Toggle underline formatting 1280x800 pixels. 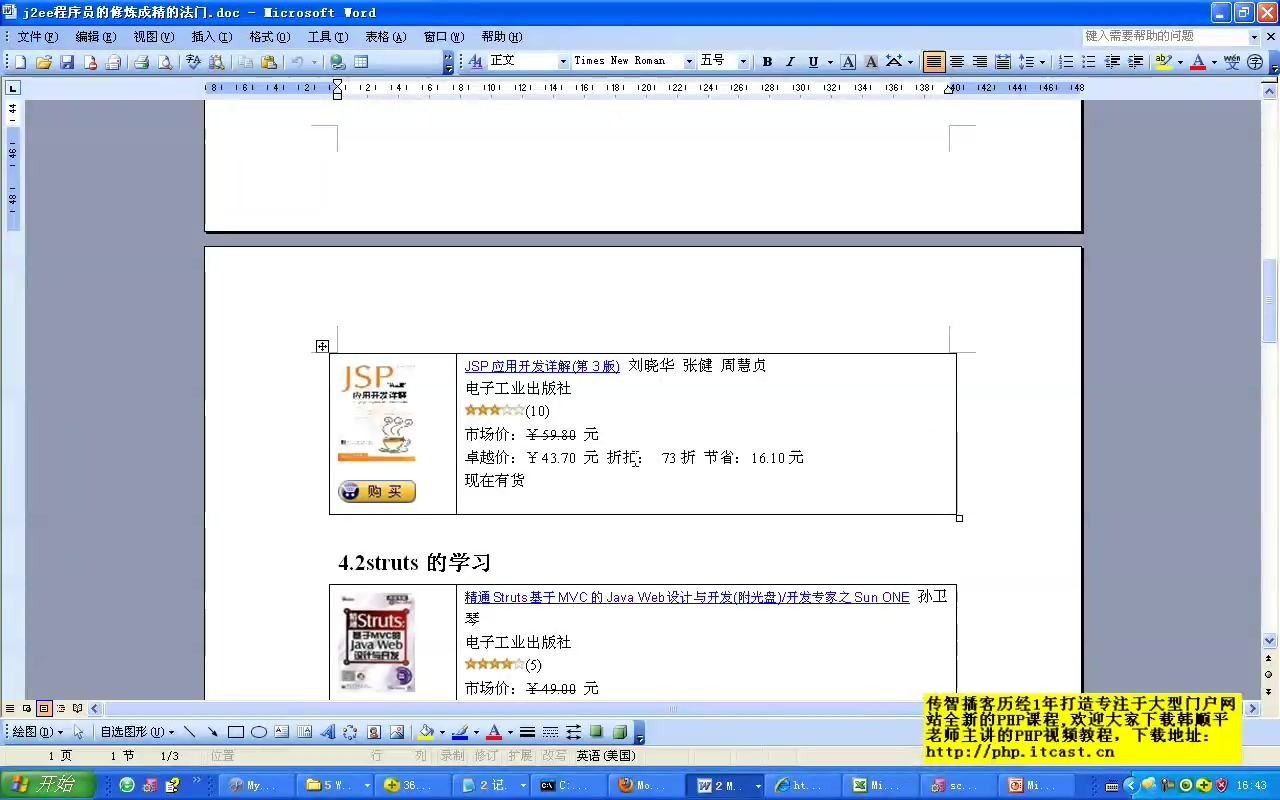(813, 62)
